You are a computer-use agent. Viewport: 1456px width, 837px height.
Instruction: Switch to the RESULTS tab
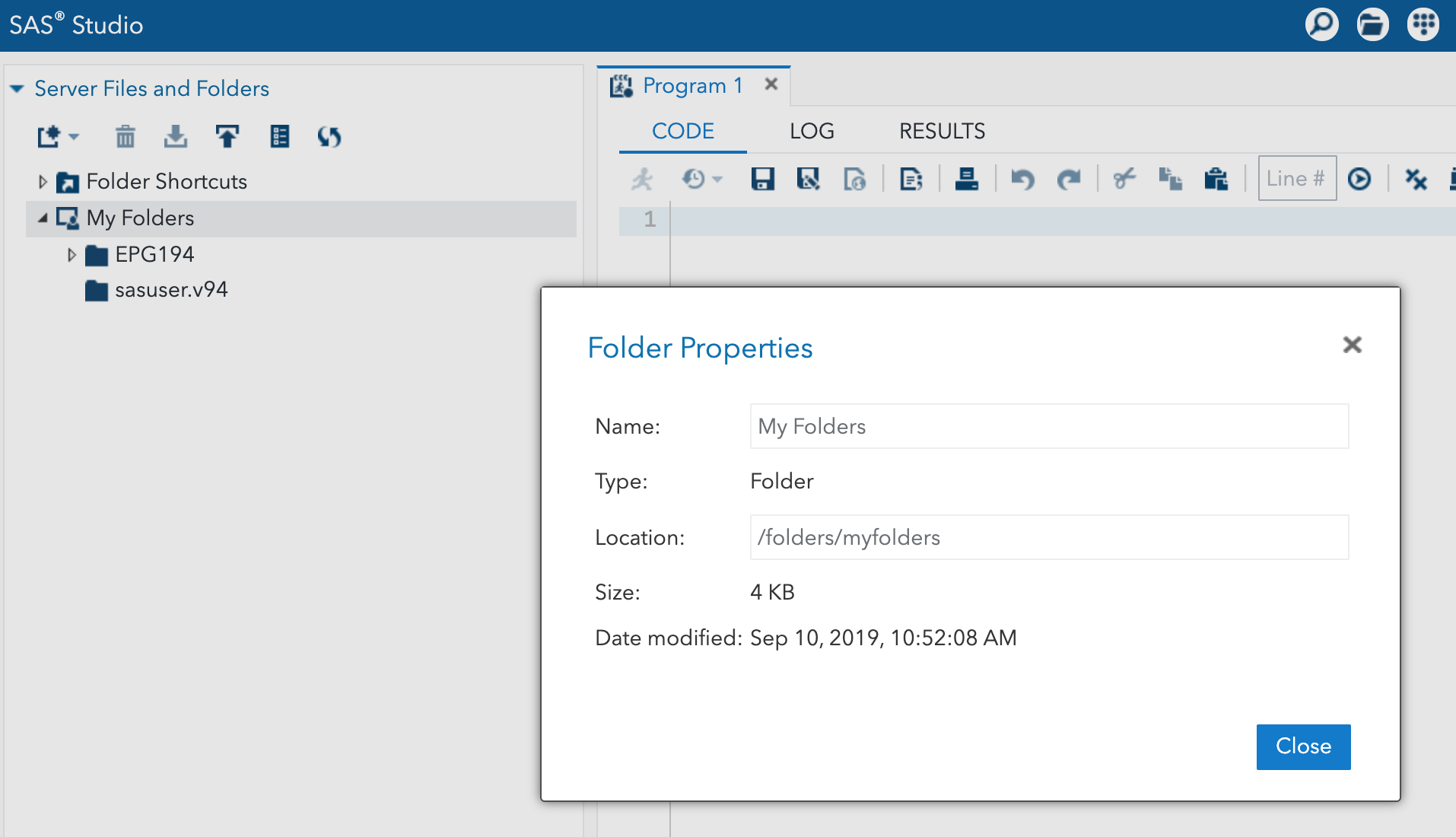click(x=942, y=131)
